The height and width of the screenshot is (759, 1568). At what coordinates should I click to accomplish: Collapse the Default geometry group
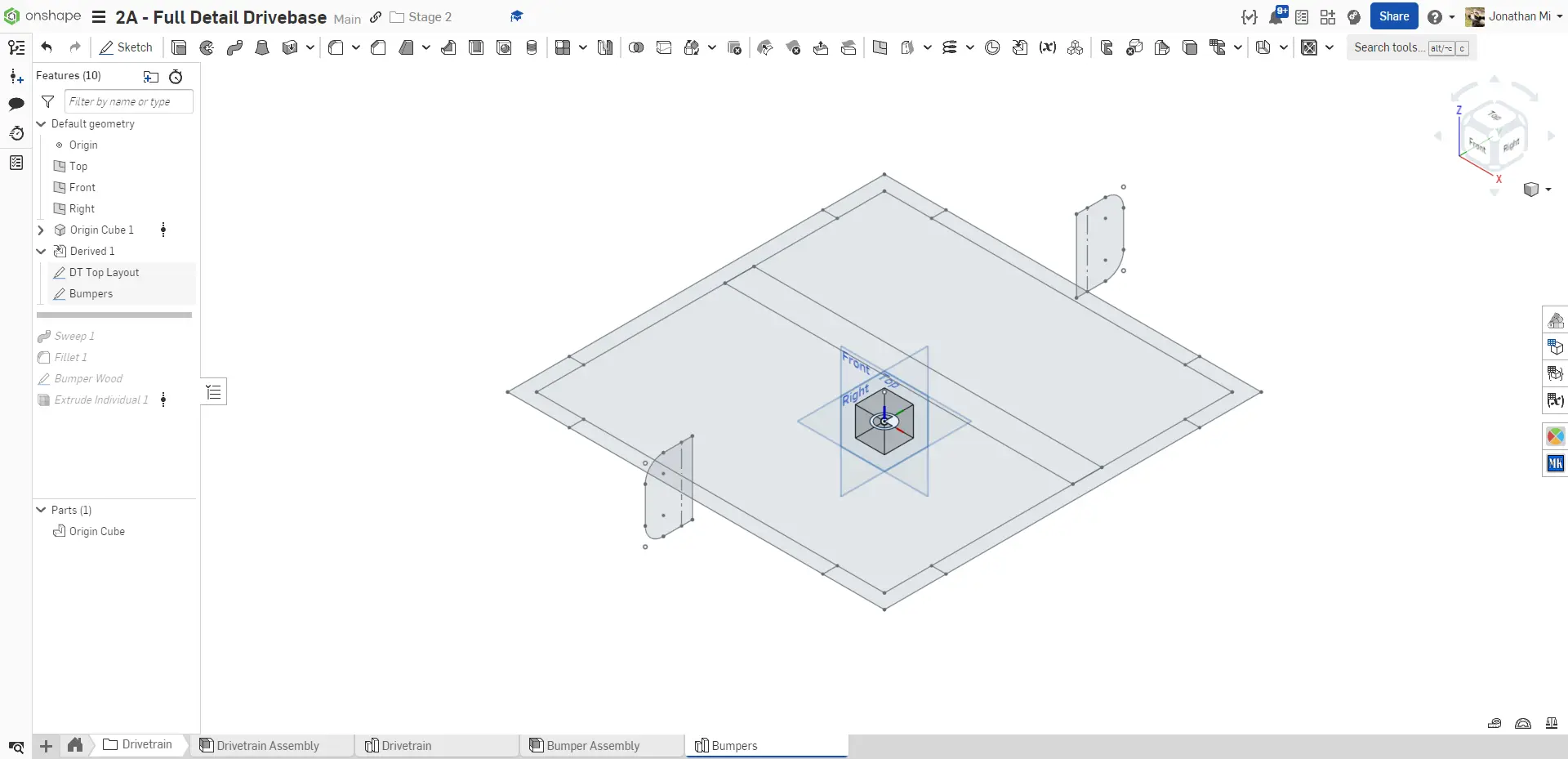[x=41, y=124]
